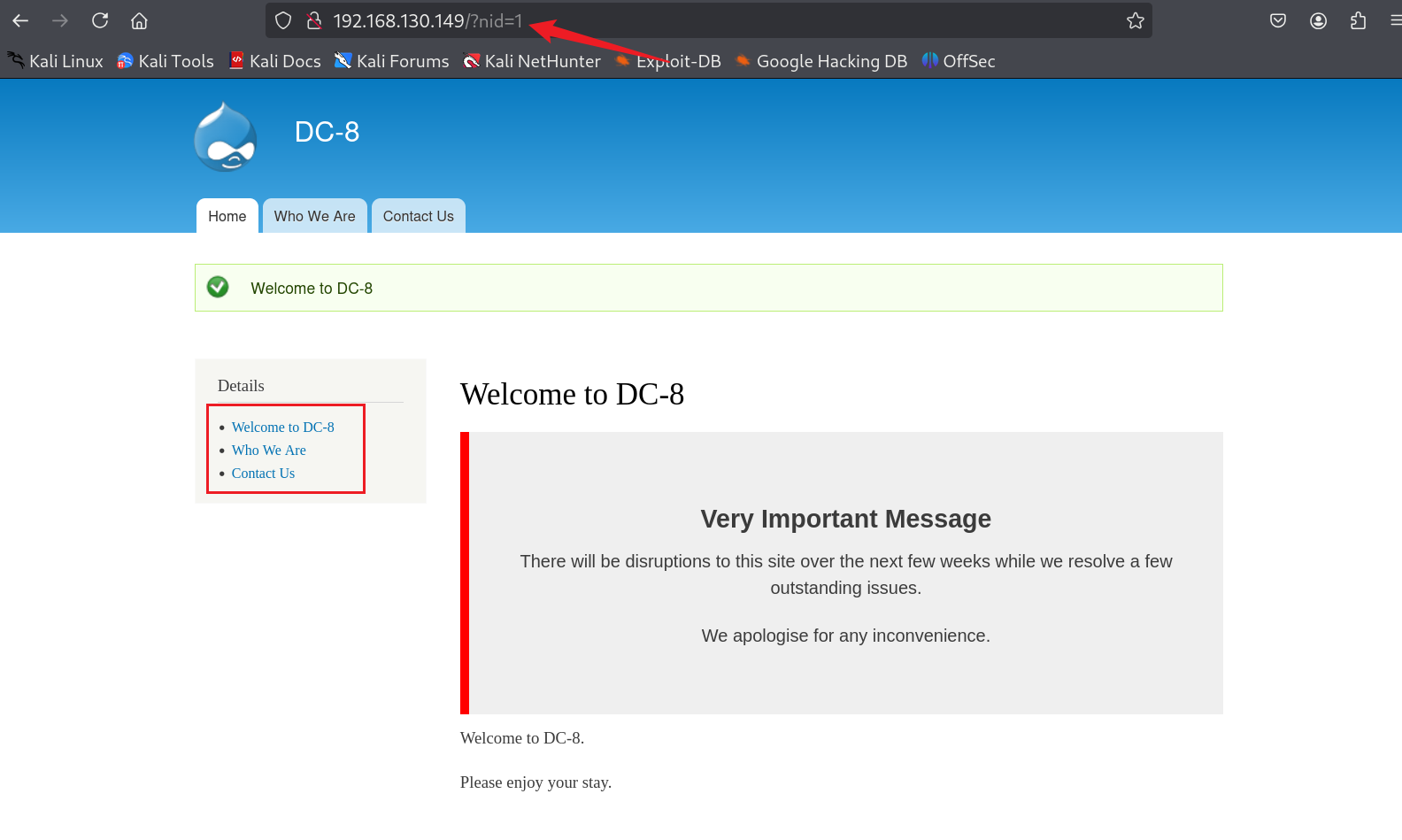
Task: Select the Home navigation tab
Action: point(227,216)
